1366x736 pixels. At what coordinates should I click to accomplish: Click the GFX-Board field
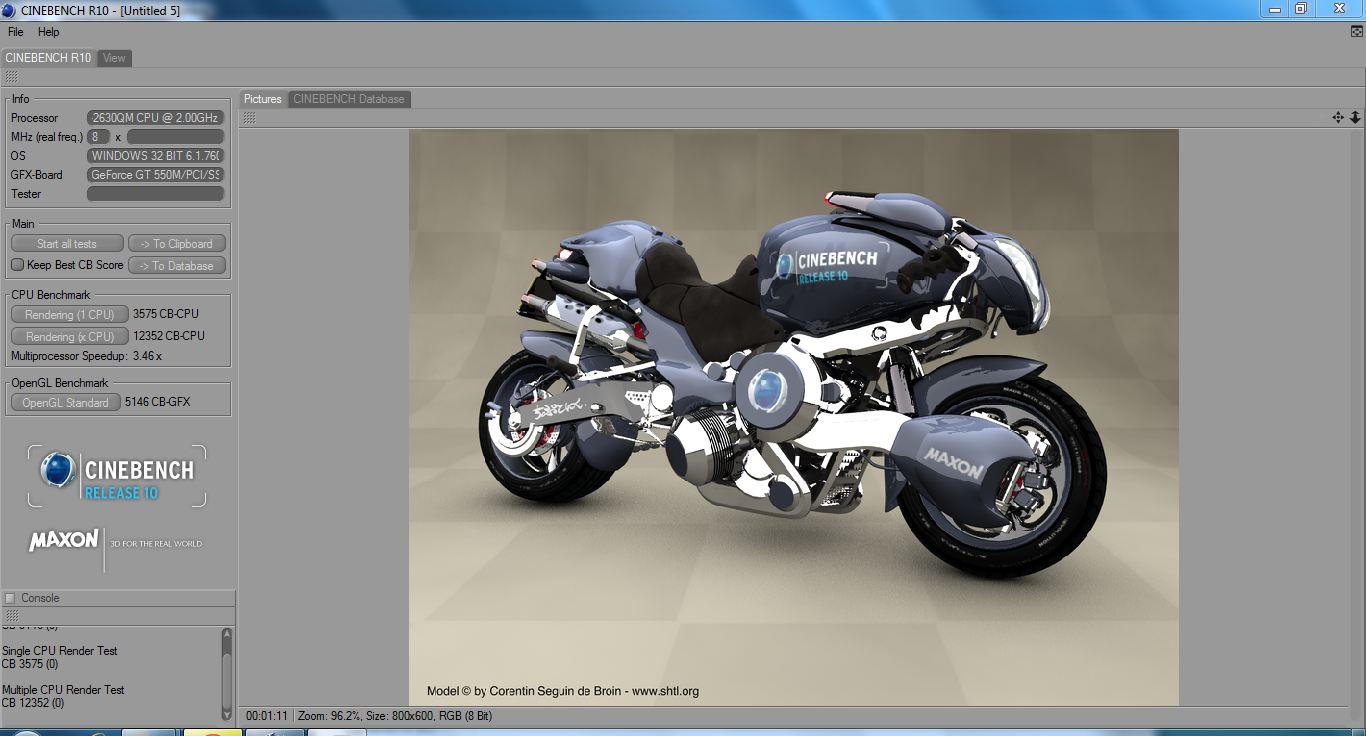(x=156, y=175)
